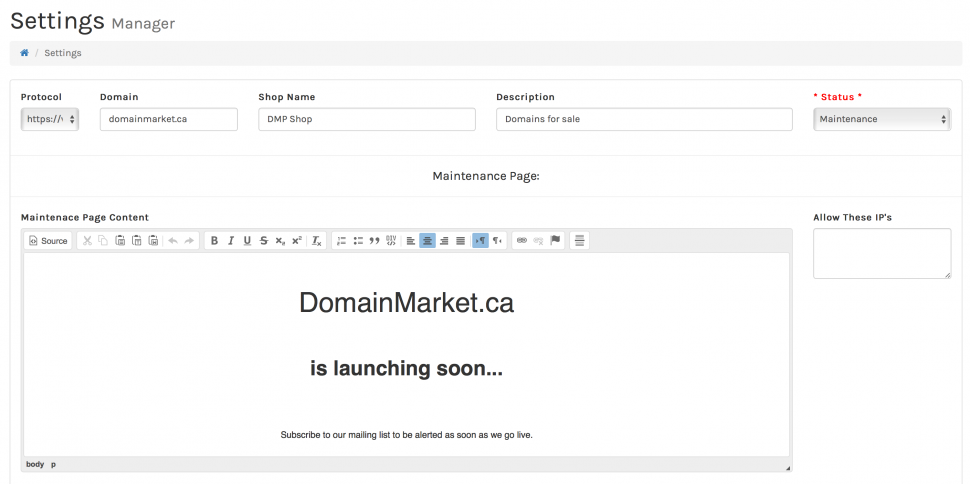Insert a horizontal line
This screenshot has height=484, width=970.
pos(580,241)
